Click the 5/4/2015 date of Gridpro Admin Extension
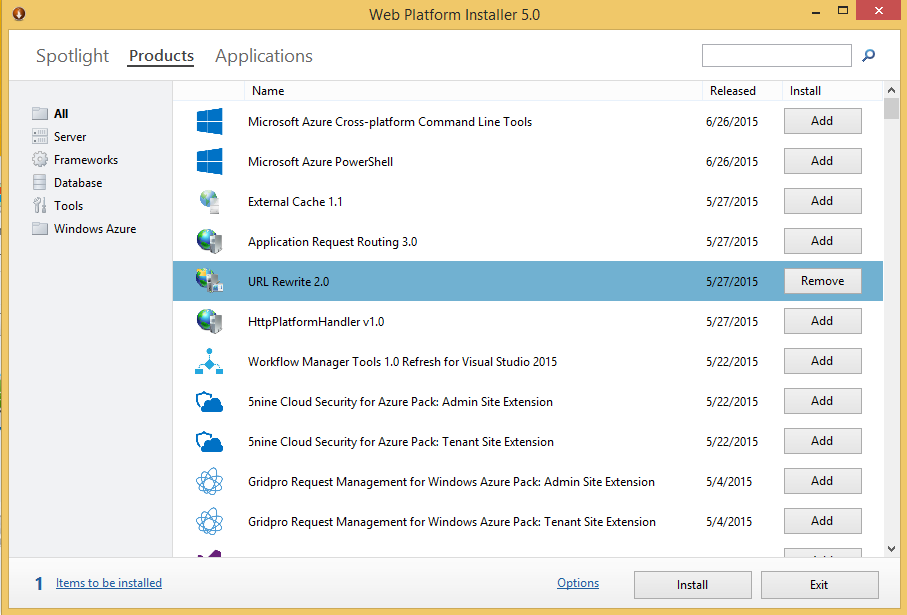 click(729, 481)
